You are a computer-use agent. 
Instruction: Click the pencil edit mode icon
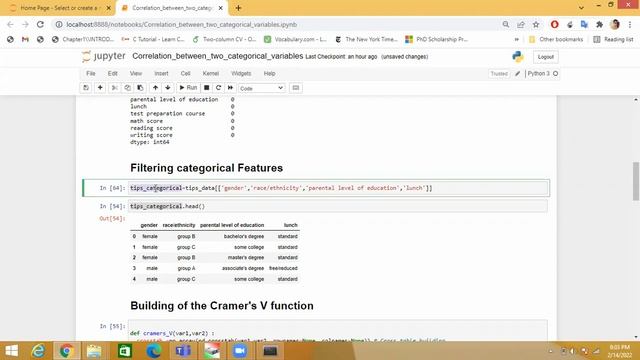518,73
